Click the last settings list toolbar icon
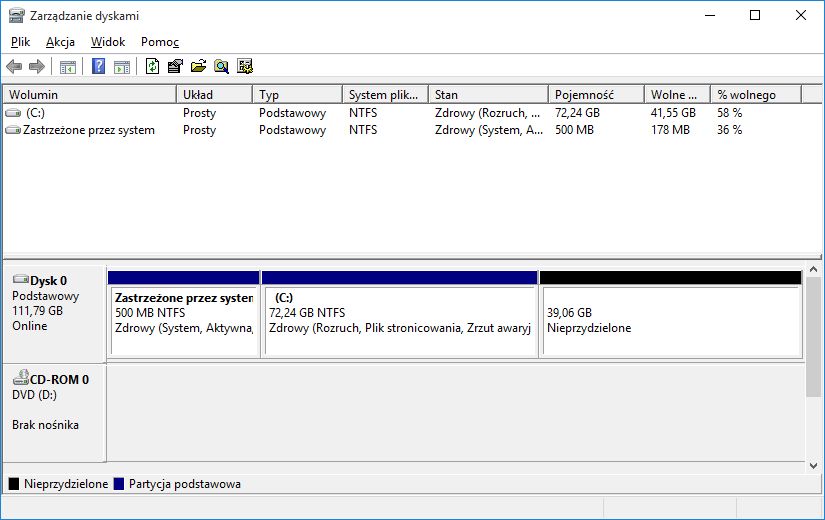The image size is (825, 520). (x=245, y=66)
